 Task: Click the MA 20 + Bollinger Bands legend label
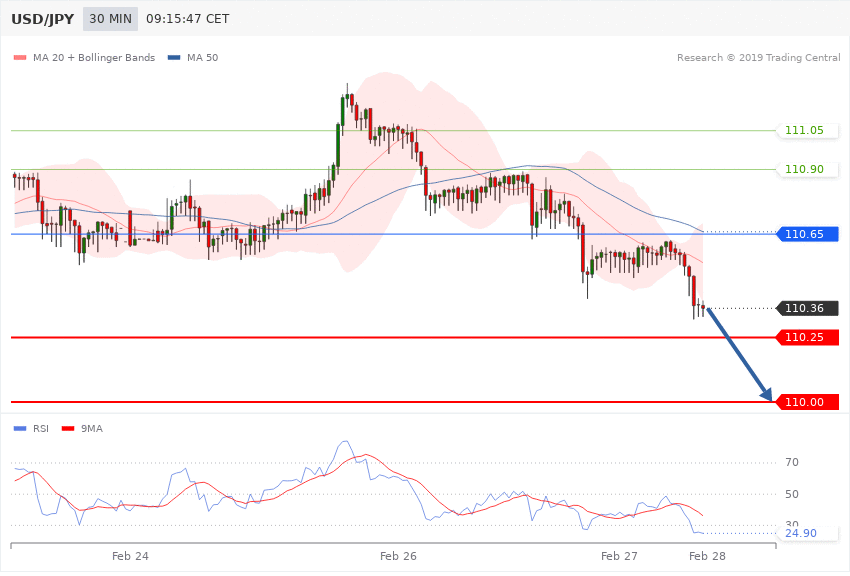pos(94,57)
